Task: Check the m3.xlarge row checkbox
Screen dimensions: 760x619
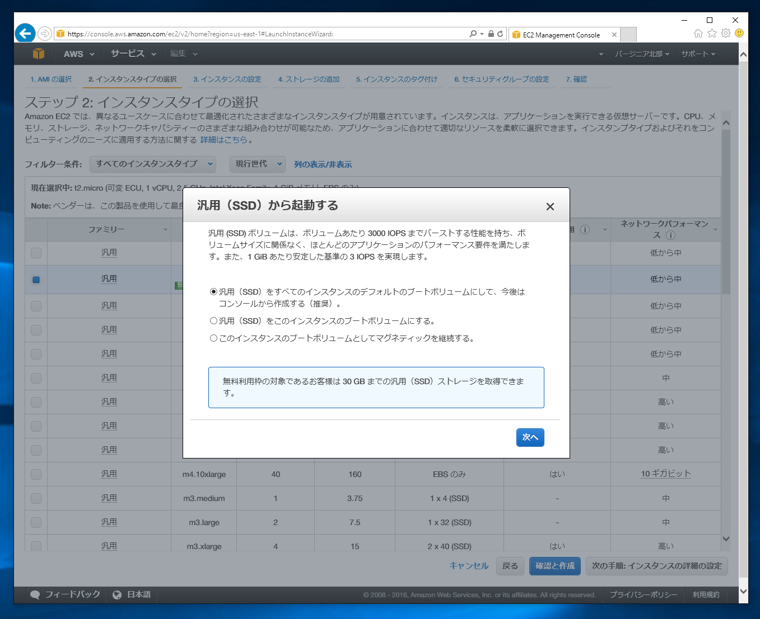Action: pos(36,546)
